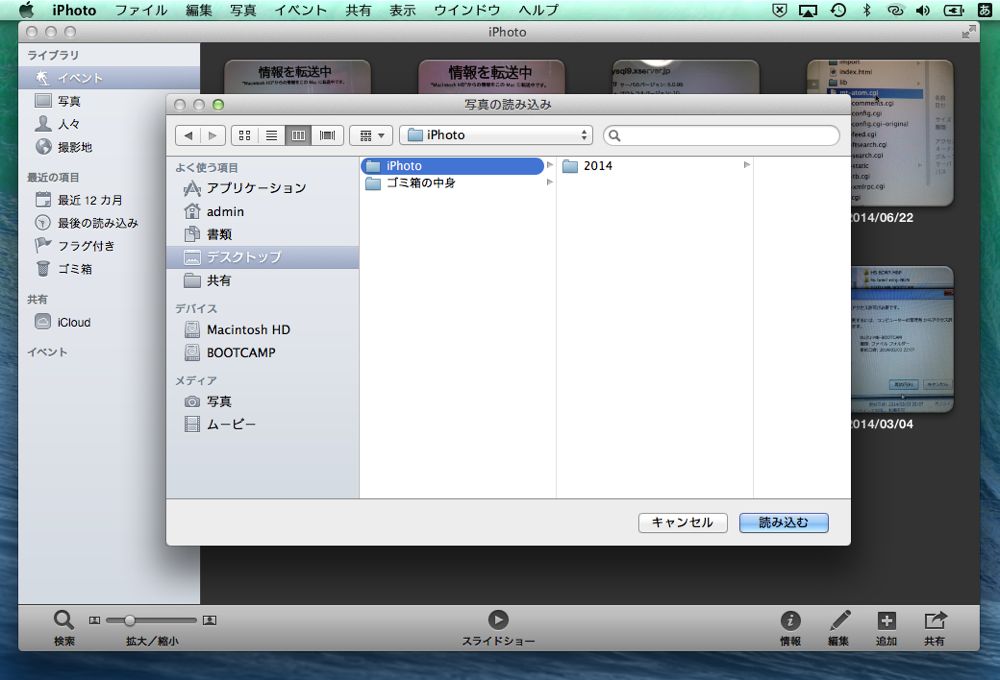
Task: Open the 写真 menu in menu bar
Action: pos(243,10)
